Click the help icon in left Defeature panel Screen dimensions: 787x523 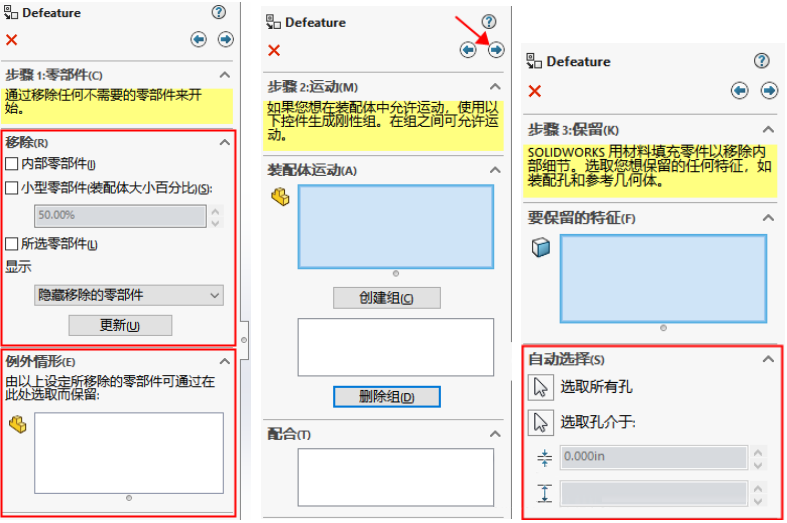pyautogui.click(x=219, y=12)
